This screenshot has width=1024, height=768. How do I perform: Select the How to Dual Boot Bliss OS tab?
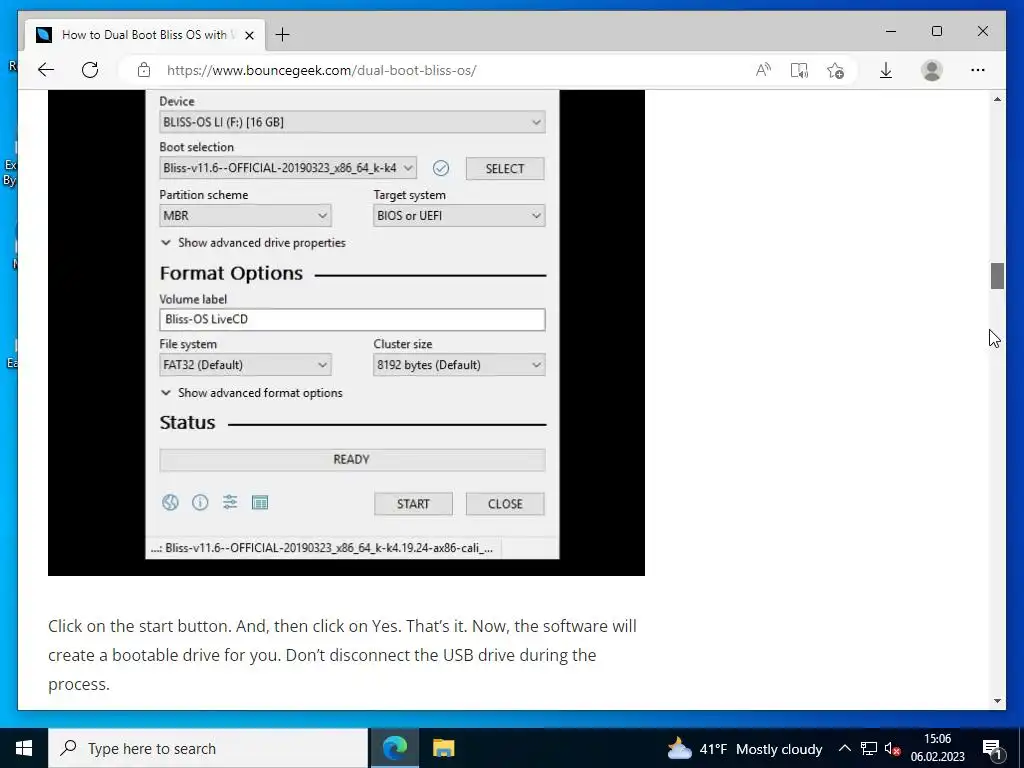tap(144, 35)
